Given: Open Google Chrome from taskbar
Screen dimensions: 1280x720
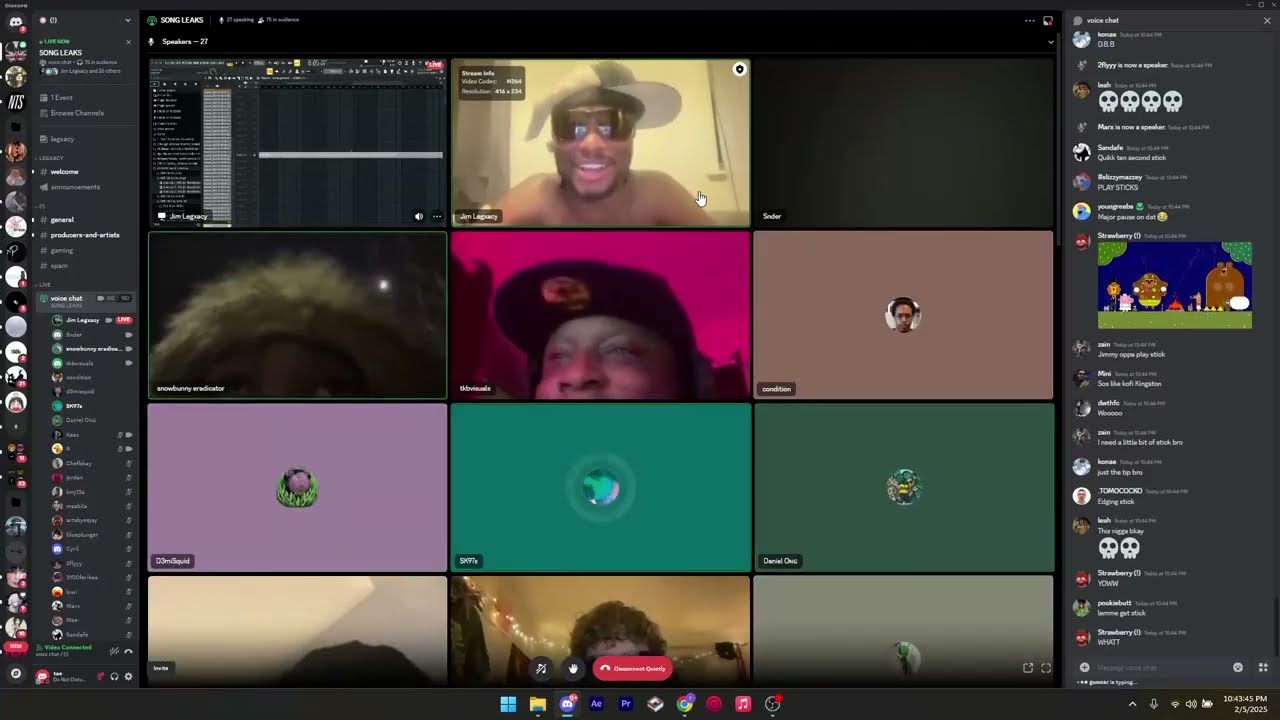Looking at the screenshot, I should (684, 704).
